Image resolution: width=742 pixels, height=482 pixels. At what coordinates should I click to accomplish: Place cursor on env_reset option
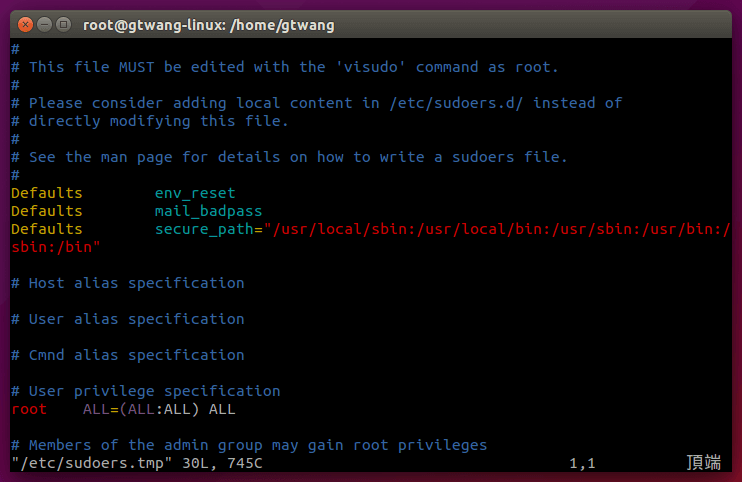point(195,193)
